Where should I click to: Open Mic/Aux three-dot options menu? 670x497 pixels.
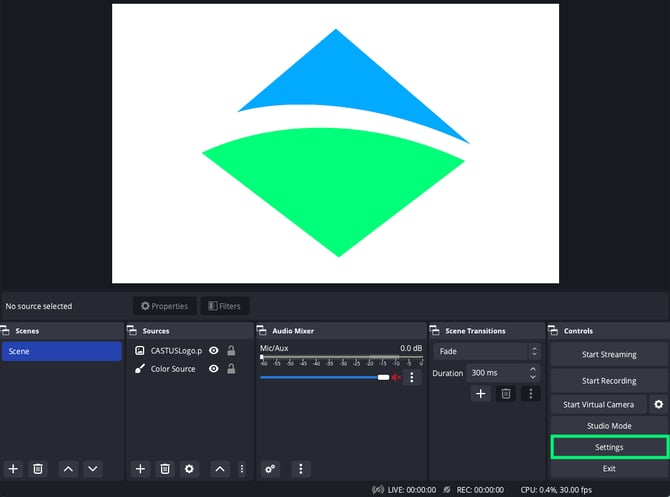click(411, 377)
